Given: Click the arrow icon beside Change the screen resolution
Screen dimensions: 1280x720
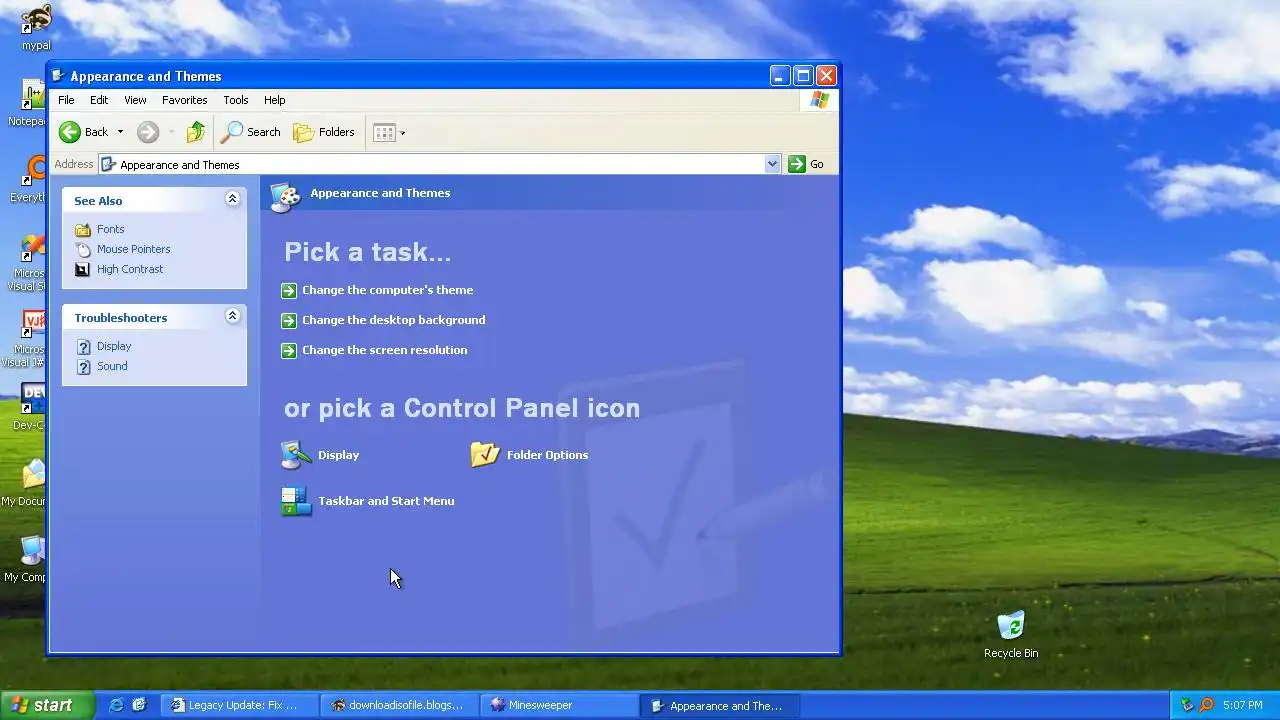Looking at the screenshot, I should 289,350.
